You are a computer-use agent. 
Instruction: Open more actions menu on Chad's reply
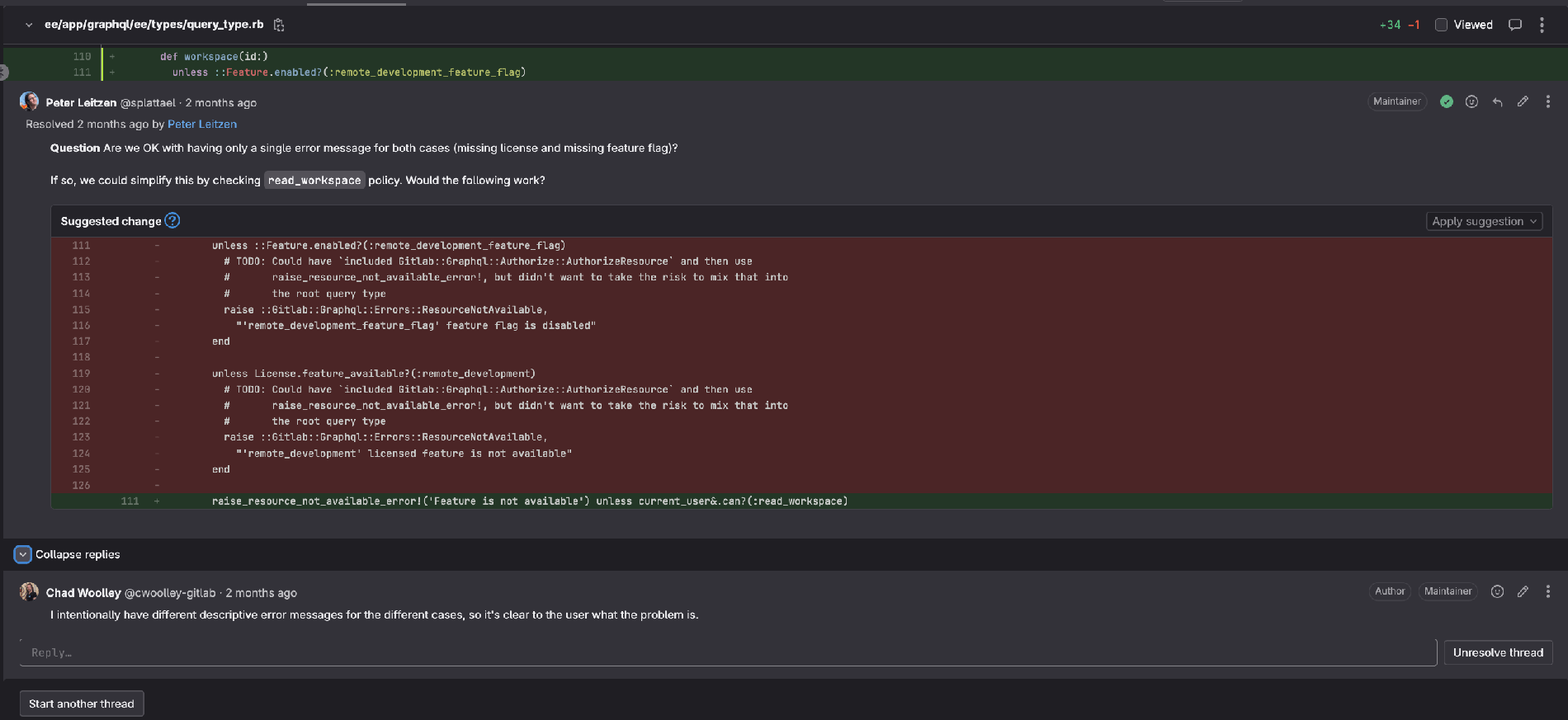pyautogui.click(x=1547, y=591)
